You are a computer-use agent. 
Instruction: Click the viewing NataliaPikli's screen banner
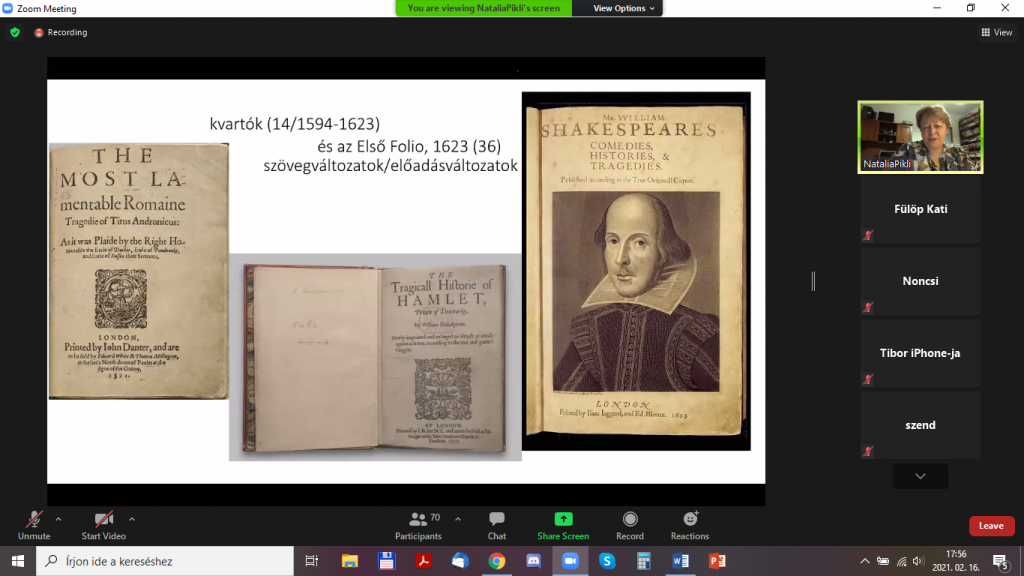coord(484,8)
